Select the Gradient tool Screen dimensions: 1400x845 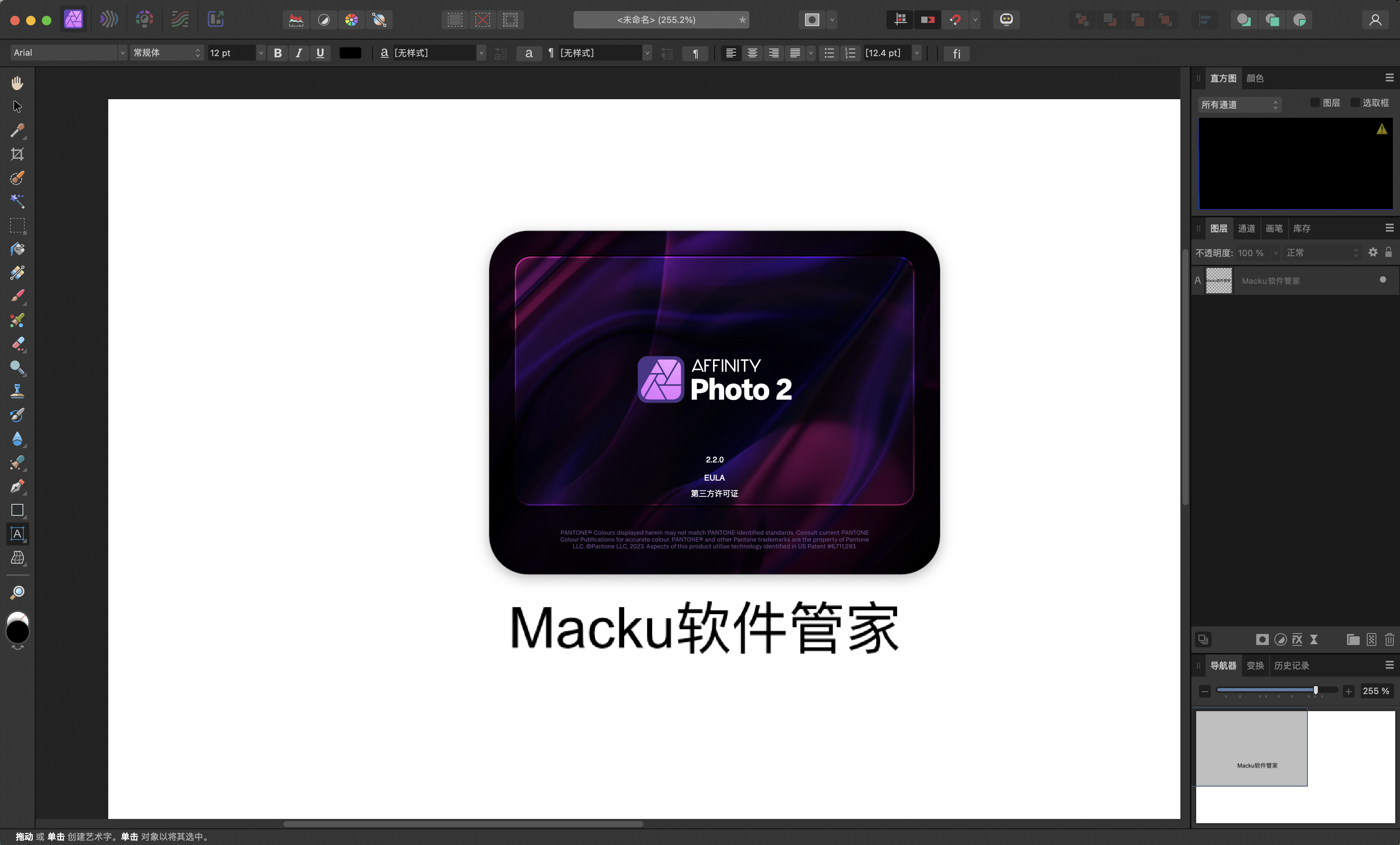17,273
